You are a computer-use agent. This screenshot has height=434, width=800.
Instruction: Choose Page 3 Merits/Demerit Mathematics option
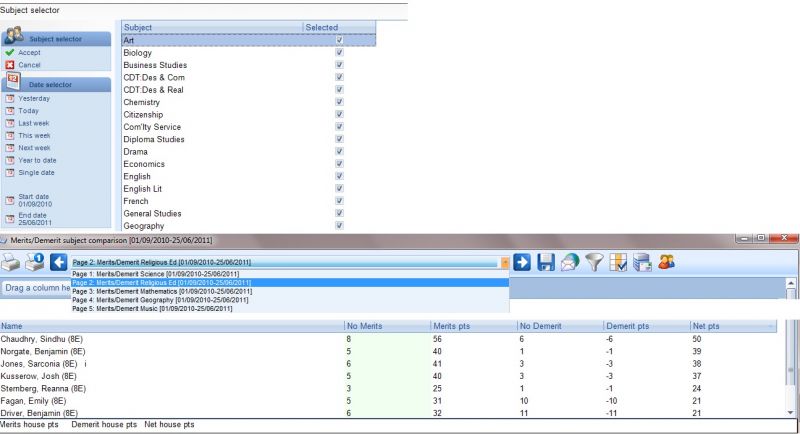tap(290, 291)
